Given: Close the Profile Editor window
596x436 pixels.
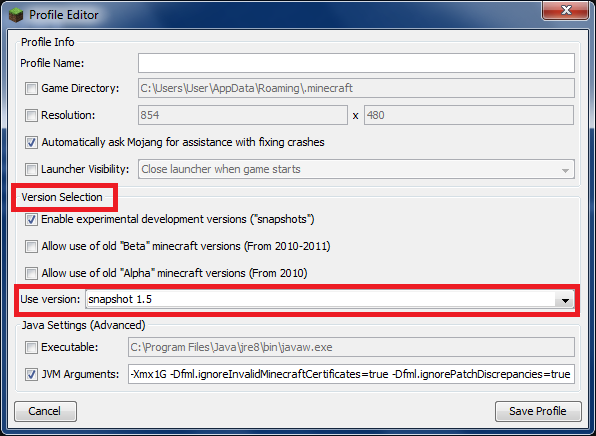Looking at the screenshot, I should 566,10.
